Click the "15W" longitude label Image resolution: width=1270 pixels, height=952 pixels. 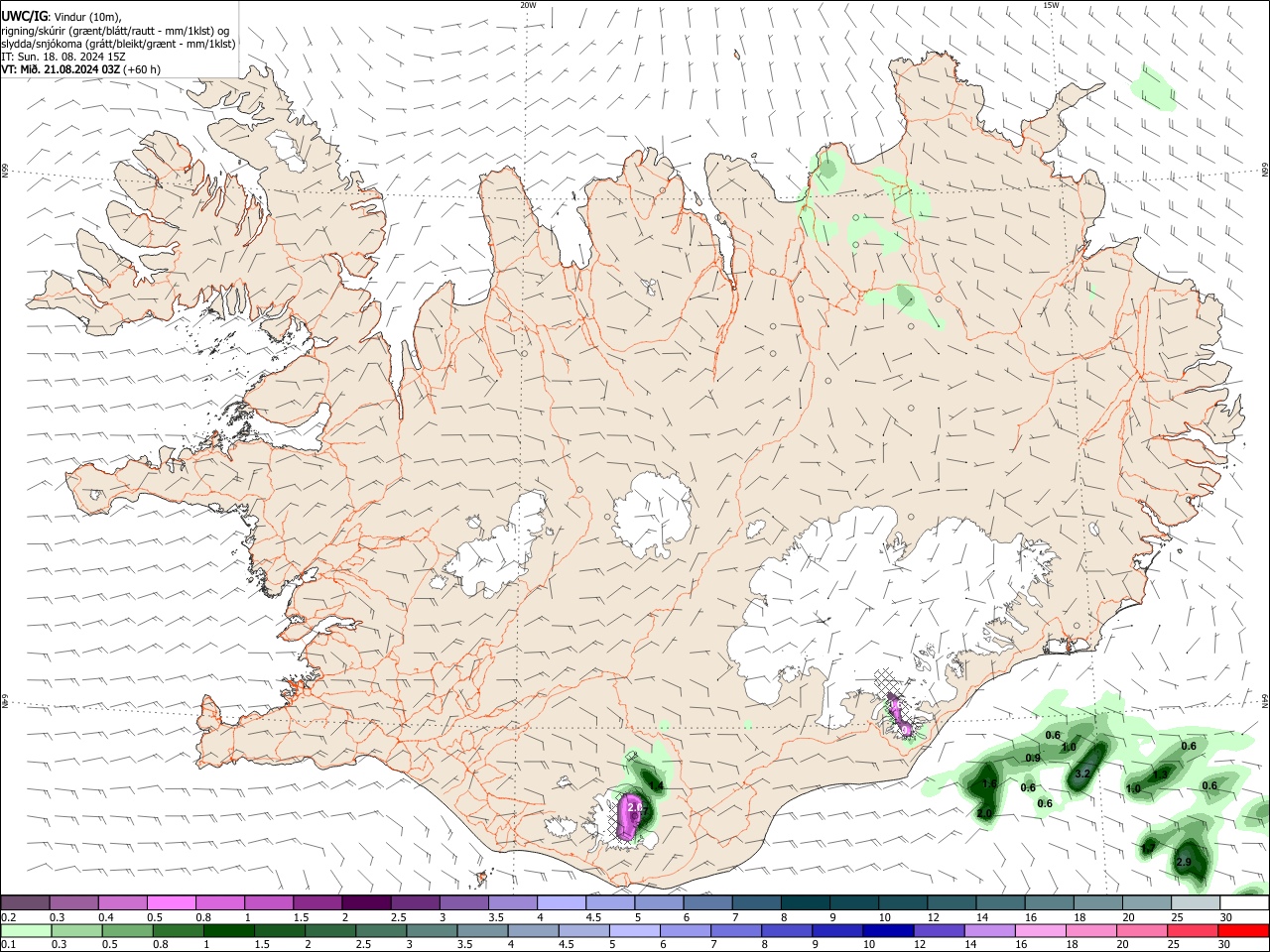[x=1051, y=5]
